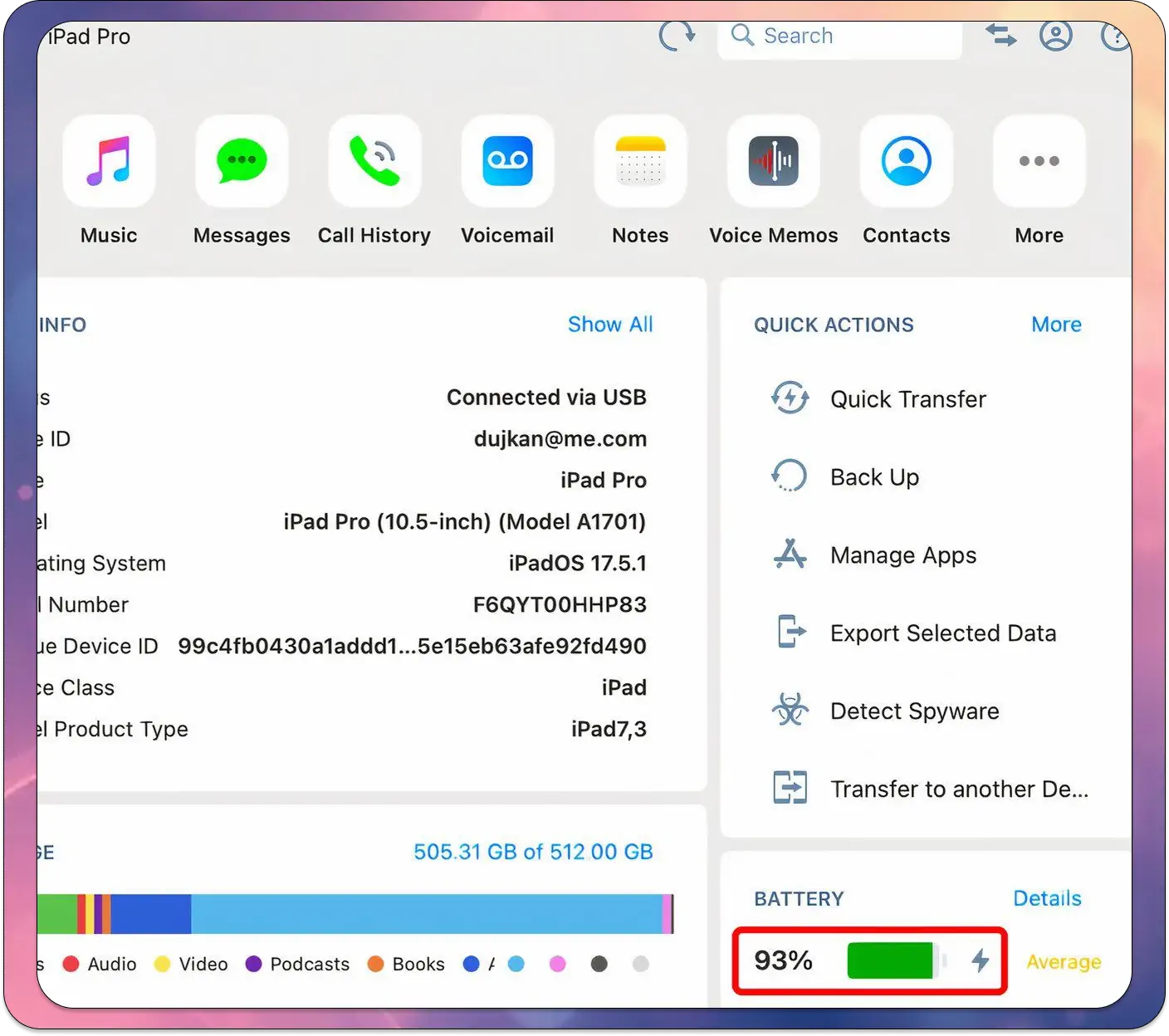Click the iPad Pro window title
Image resolution: width=1169 pixels, height=1036 pixels.
point(88,37)
